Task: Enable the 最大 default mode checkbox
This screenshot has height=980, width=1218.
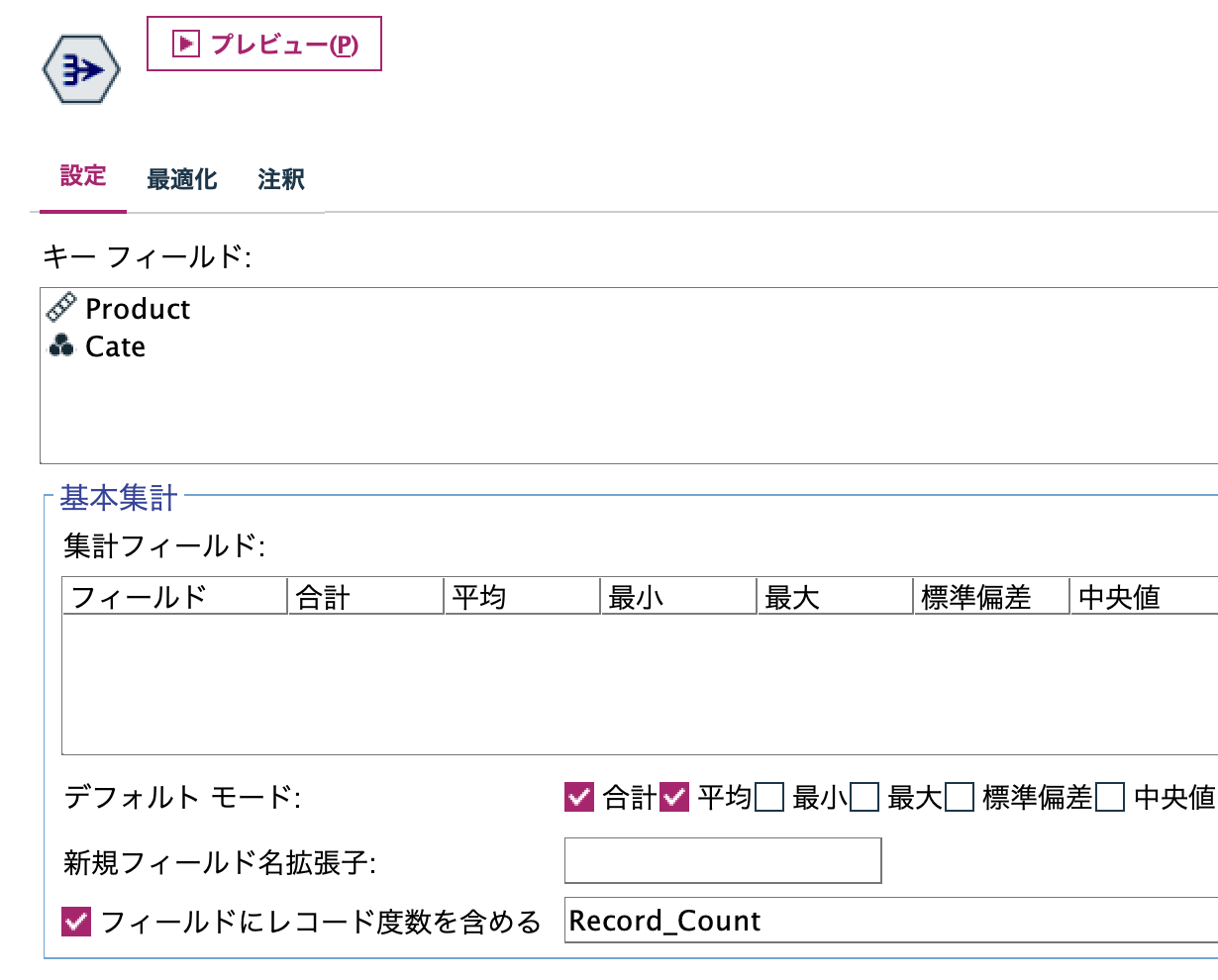Action: [x=863, y=798]
